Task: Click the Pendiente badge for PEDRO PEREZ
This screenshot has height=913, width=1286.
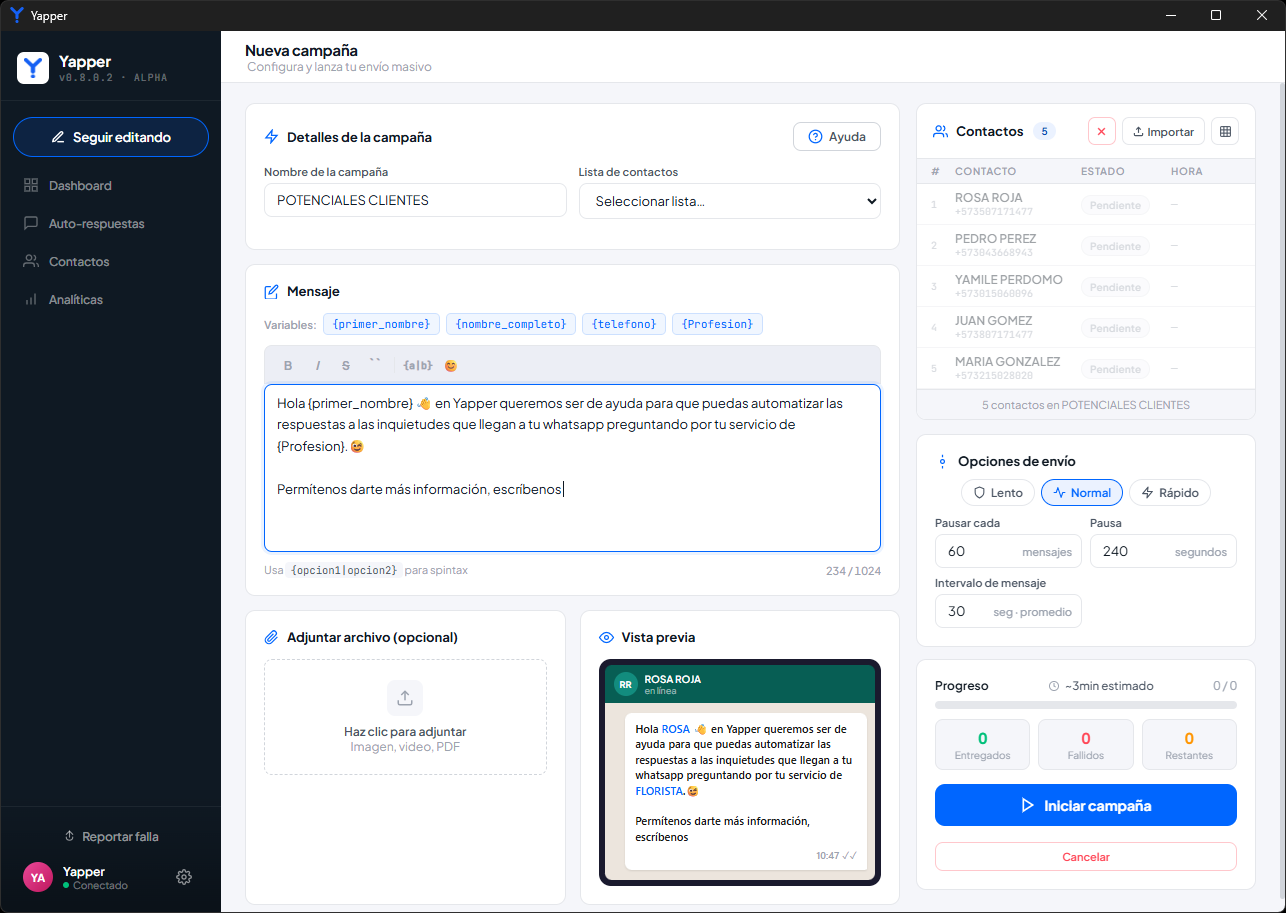Action: [x=1115, y=246]
